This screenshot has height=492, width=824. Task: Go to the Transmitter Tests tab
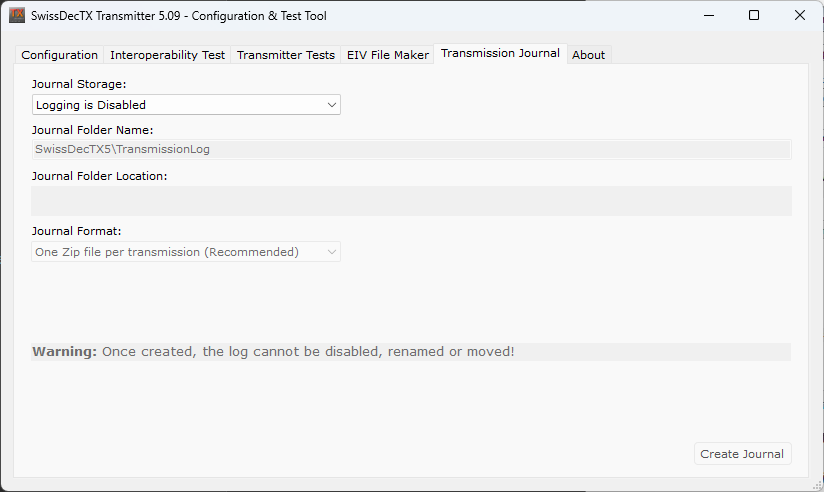click(x=286, y=55)
